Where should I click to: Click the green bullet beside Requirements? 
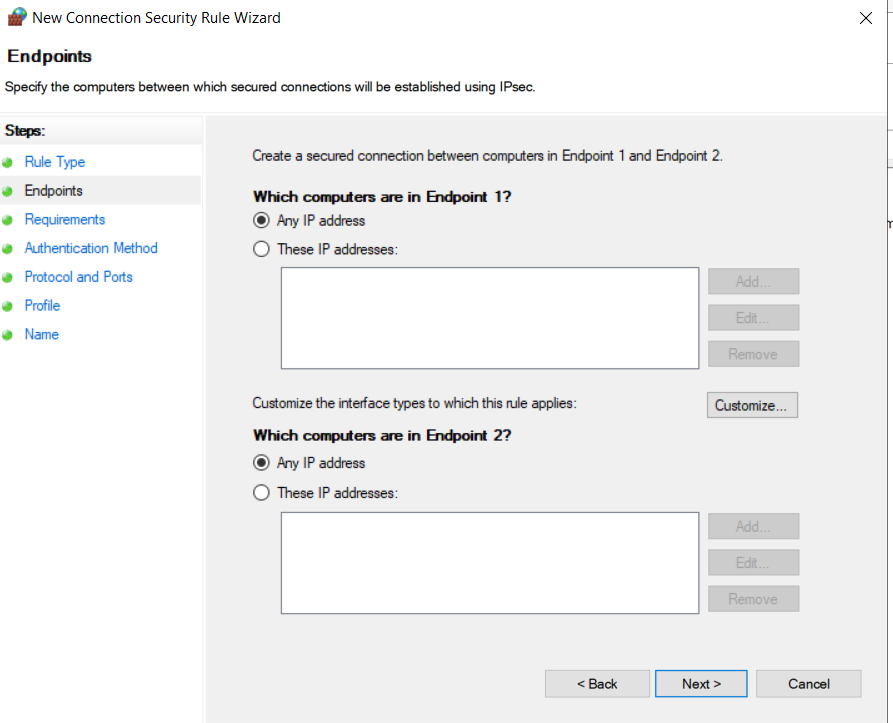[7, 220]
